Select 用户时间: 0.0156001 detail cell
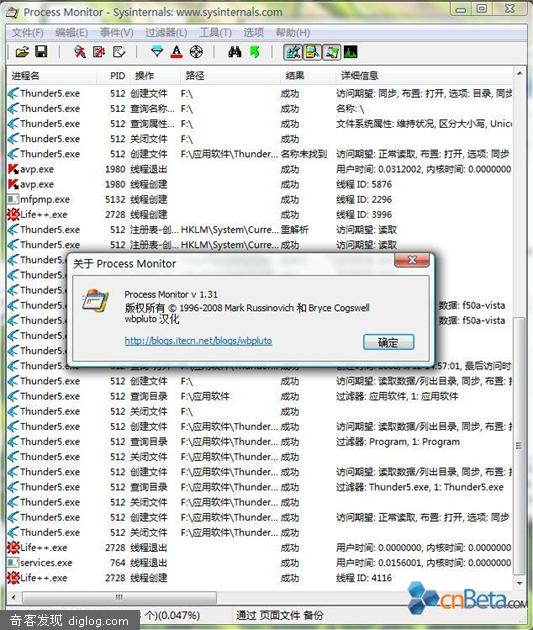533x630 pixels. tap(424, 562)
